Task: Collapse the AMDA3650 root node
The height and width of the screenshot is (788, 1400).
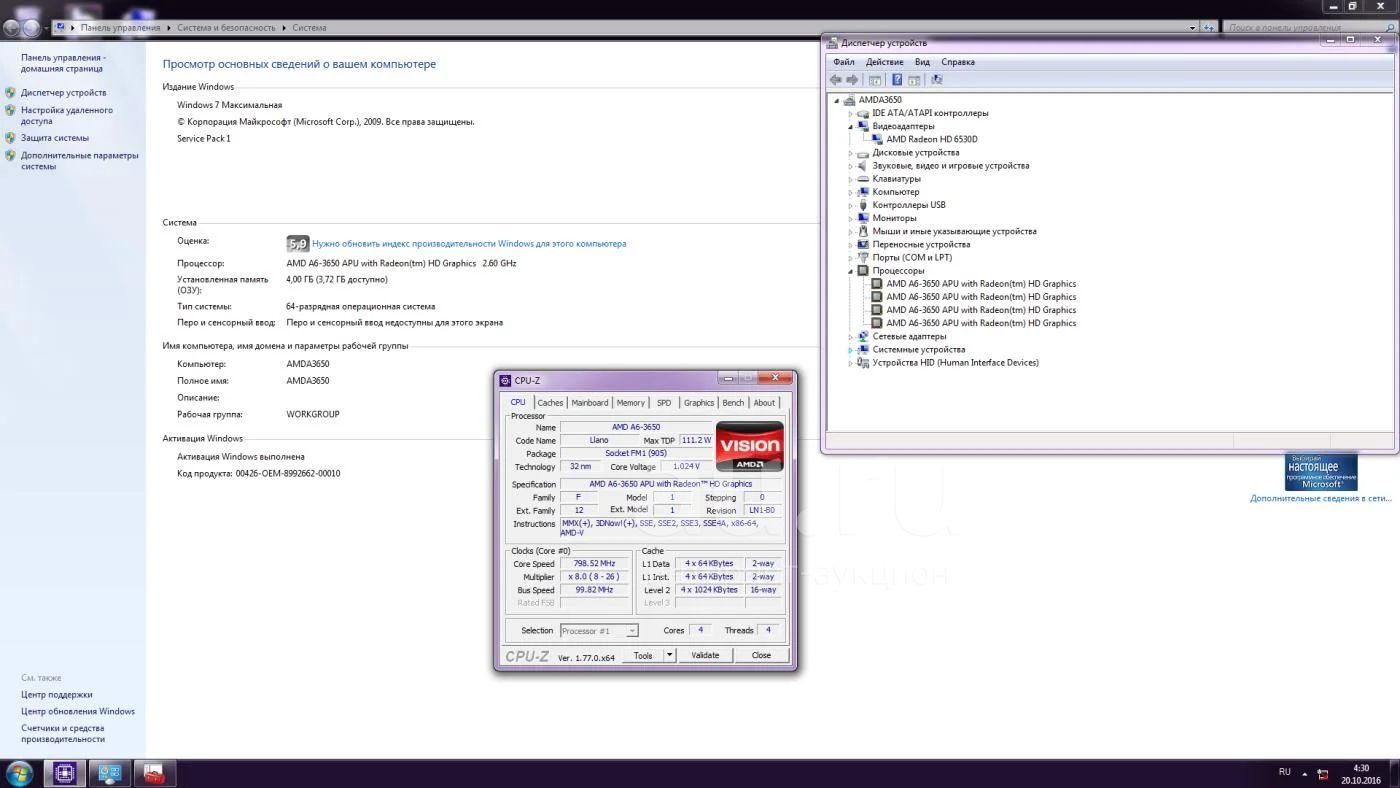Action: pos(838,100)
